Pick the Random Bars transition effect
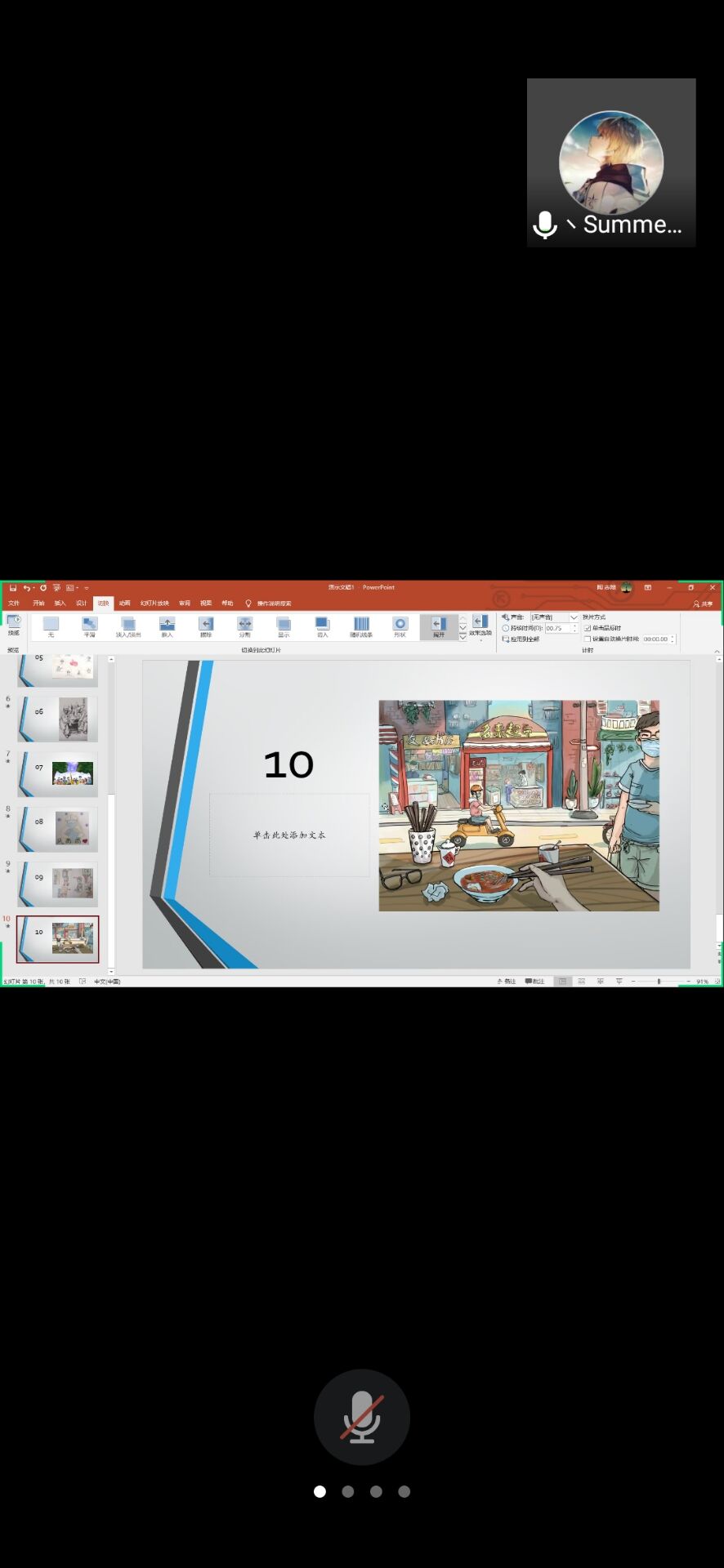724x1568 pixels. (361, 626)
